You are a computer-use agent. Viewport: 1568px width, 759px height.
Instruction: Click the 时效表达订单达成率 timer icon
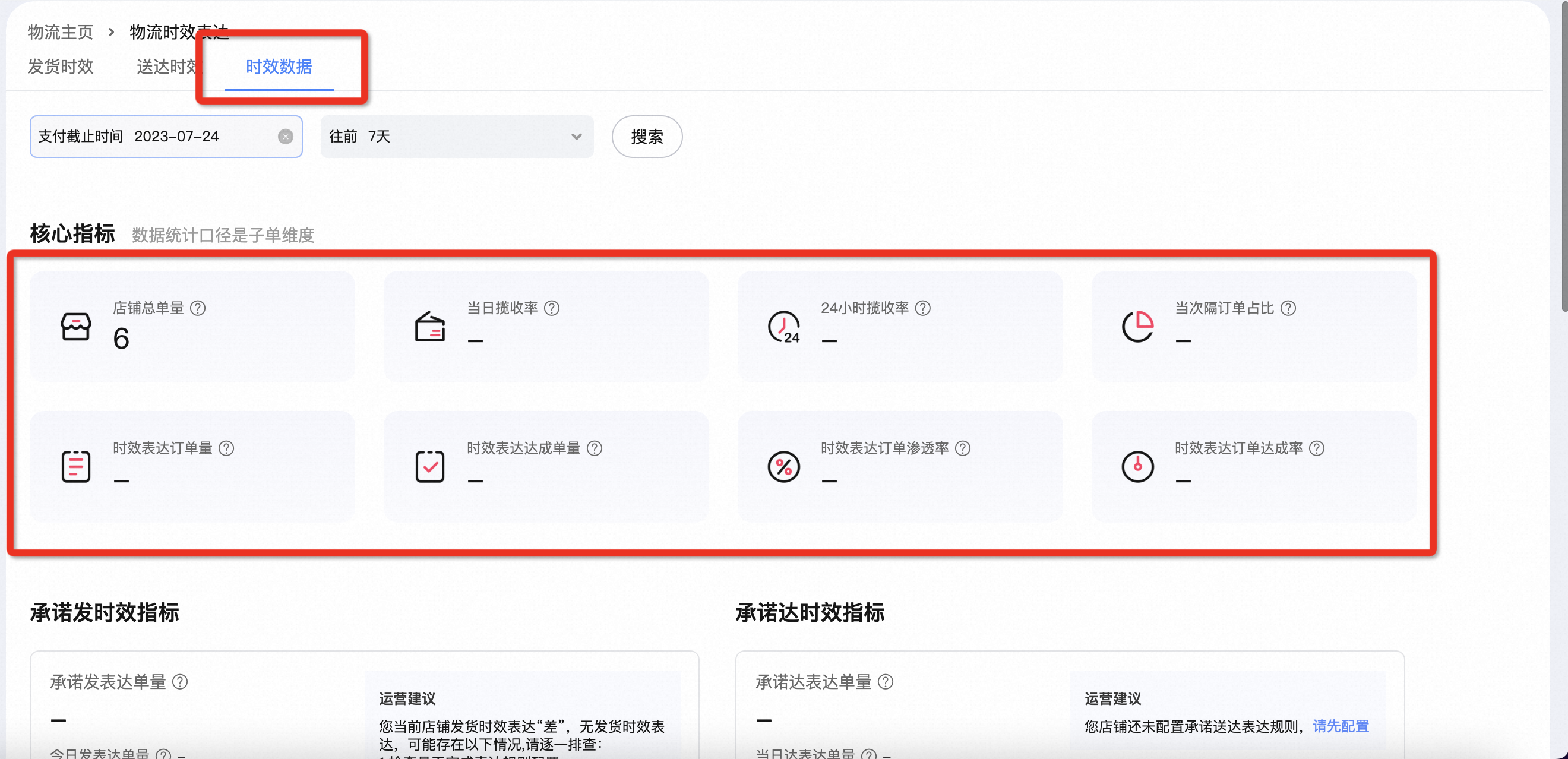1137,467
